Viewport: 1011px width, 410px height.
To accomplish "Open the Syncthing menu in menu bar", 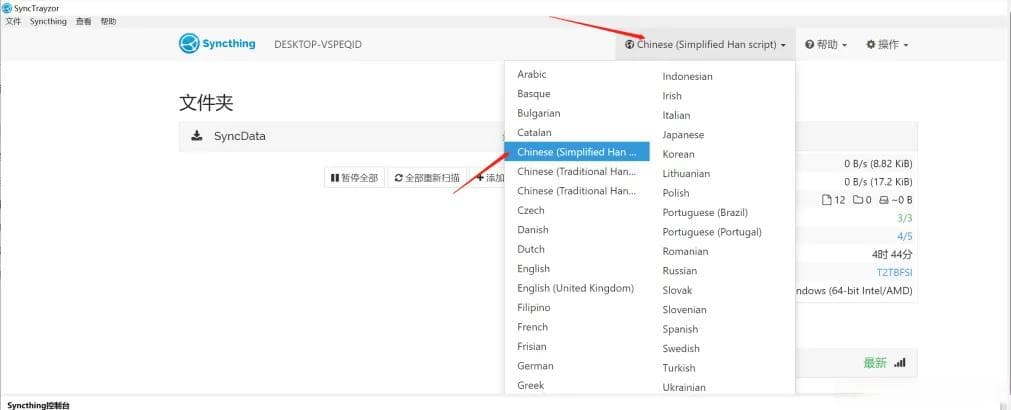I will click(x=48, y=21).
